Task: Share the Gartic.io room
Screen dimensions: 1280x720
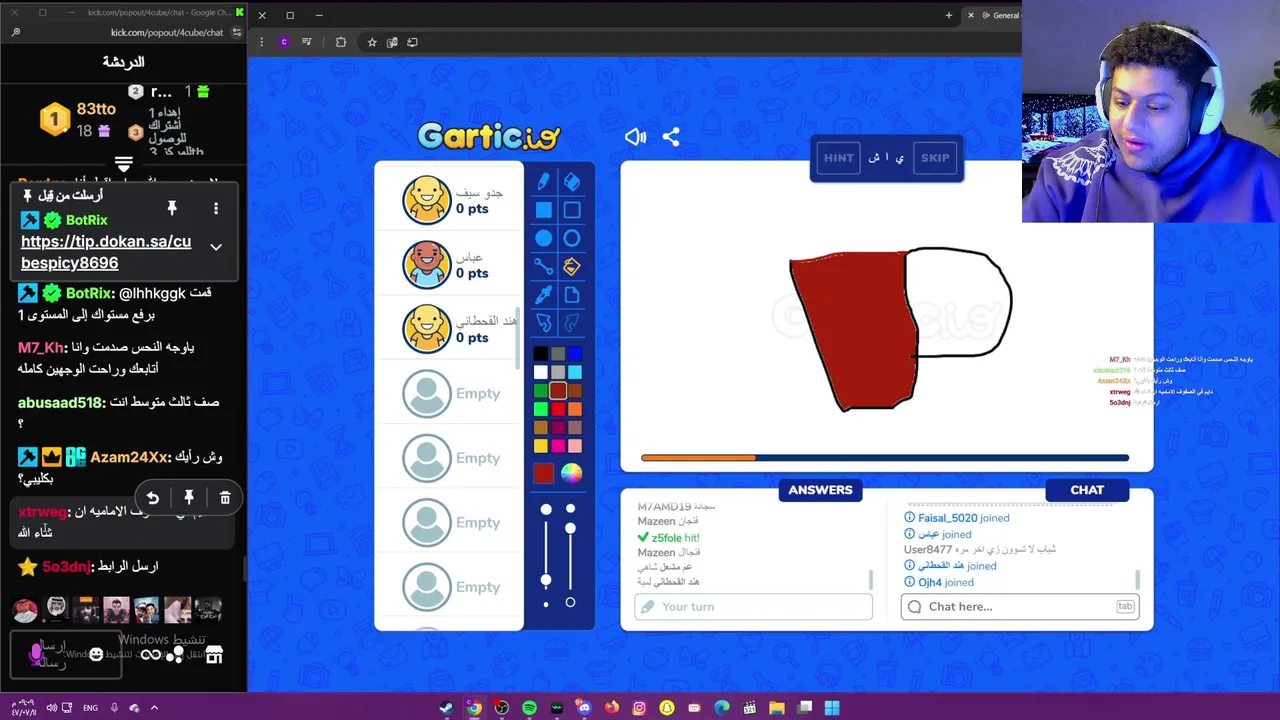Action: click(x=671, y=137)
